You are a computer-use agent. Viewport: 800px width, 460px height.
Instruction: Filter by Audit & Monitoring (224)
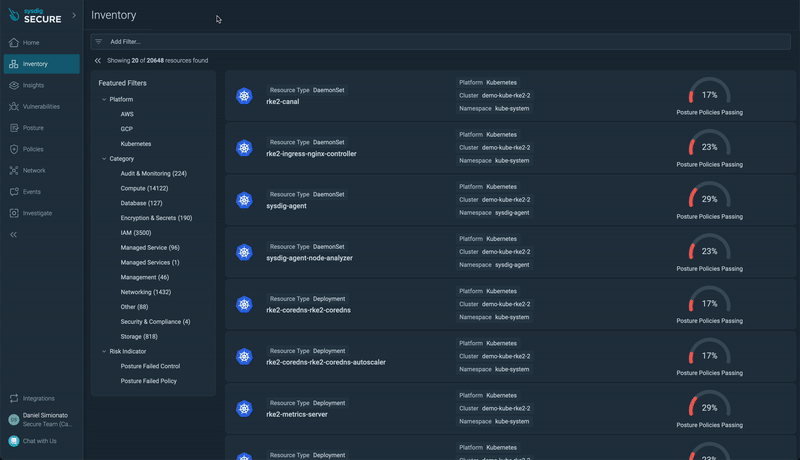(154, 173)
